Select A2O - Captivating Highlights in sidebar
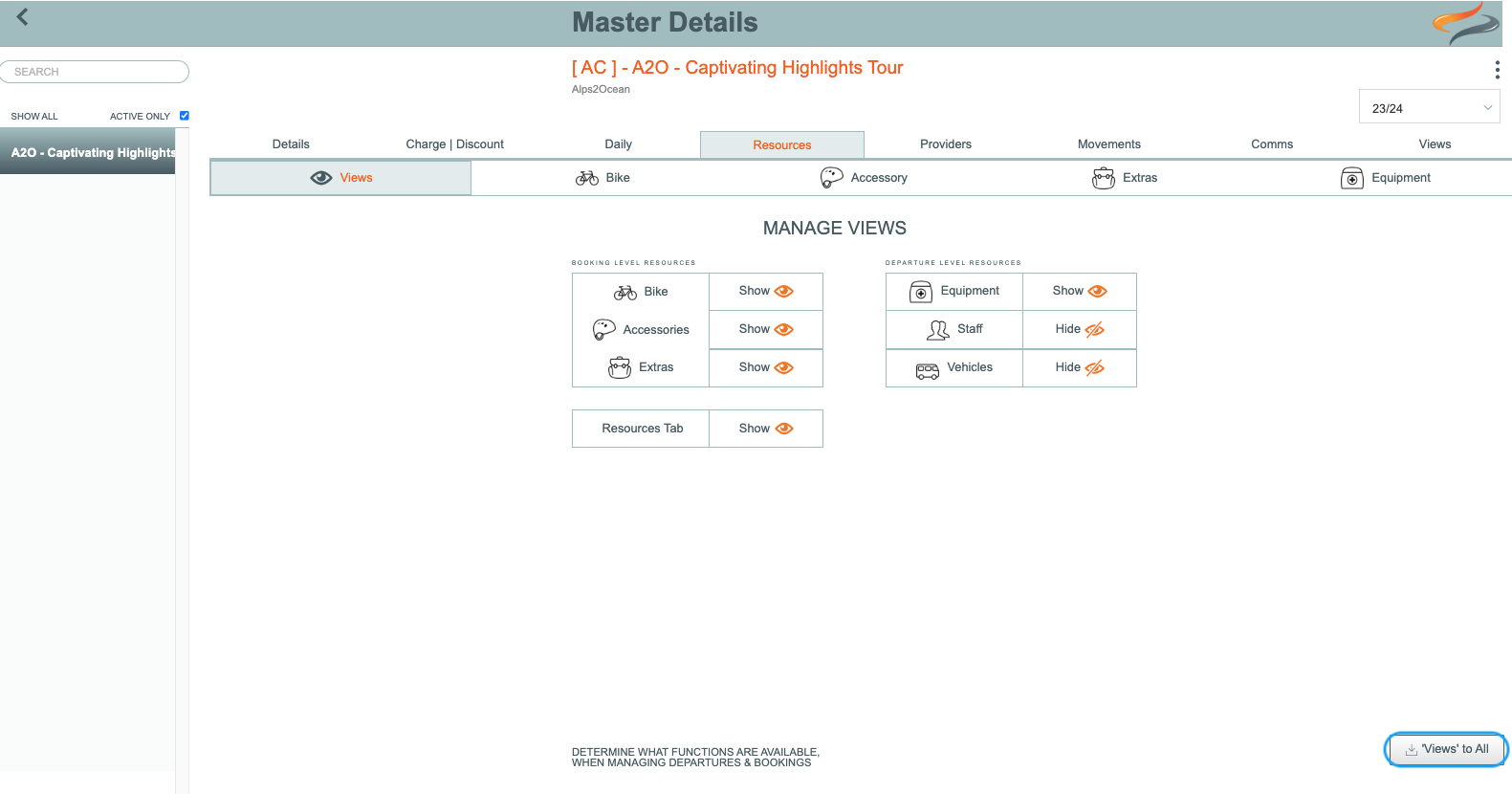The height and width of the screenshot is (794, 1512). pos(87,153)
